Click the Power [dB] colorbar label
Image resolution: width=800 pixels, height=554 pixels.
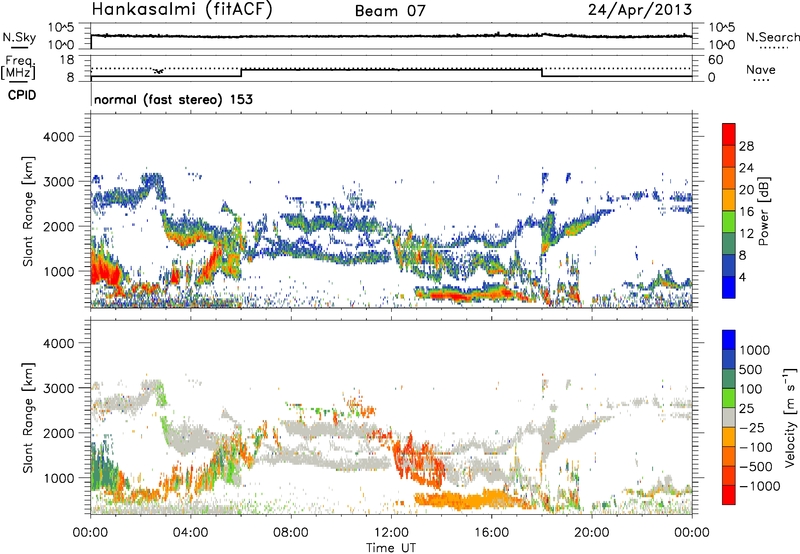tap(764, 211)
